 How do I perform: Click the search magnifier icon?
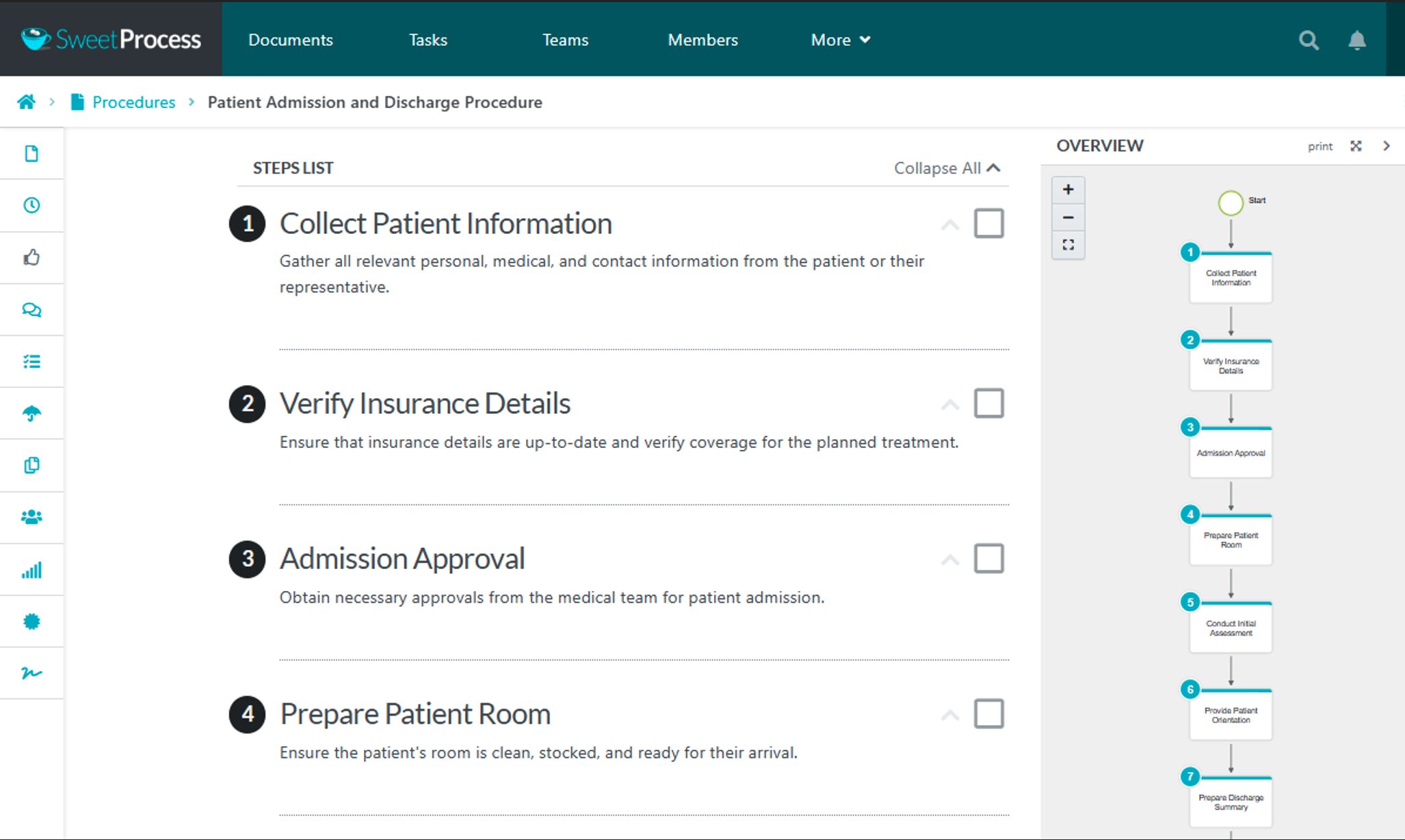tap(1308, 40)
